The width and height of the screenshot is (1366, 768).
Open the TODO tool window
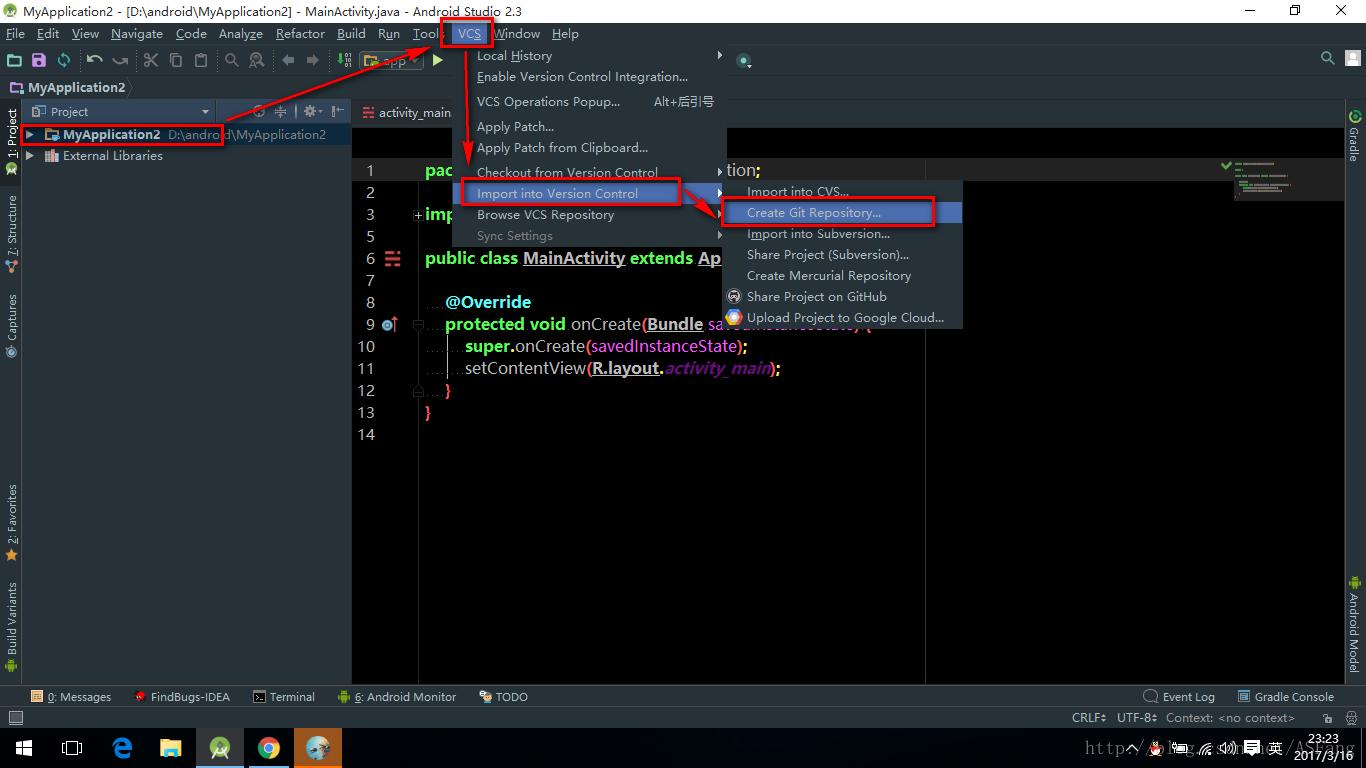[503, 697]
